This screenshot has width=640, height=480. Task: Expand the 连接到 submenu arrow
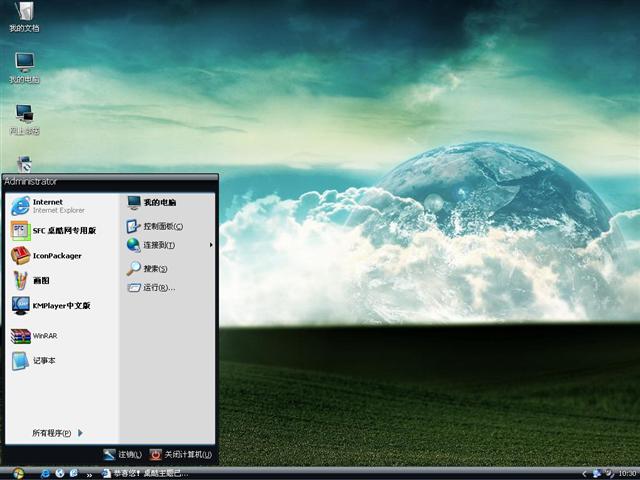[x=210, y=245]
